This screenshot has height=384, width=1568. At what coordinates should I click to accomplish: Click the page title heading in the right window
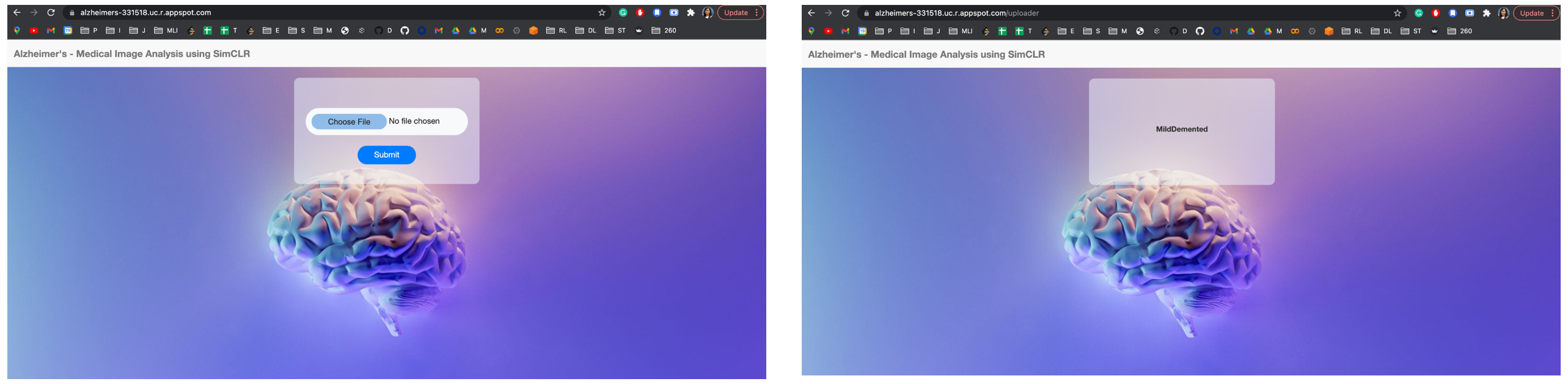[x=926, y=54]
